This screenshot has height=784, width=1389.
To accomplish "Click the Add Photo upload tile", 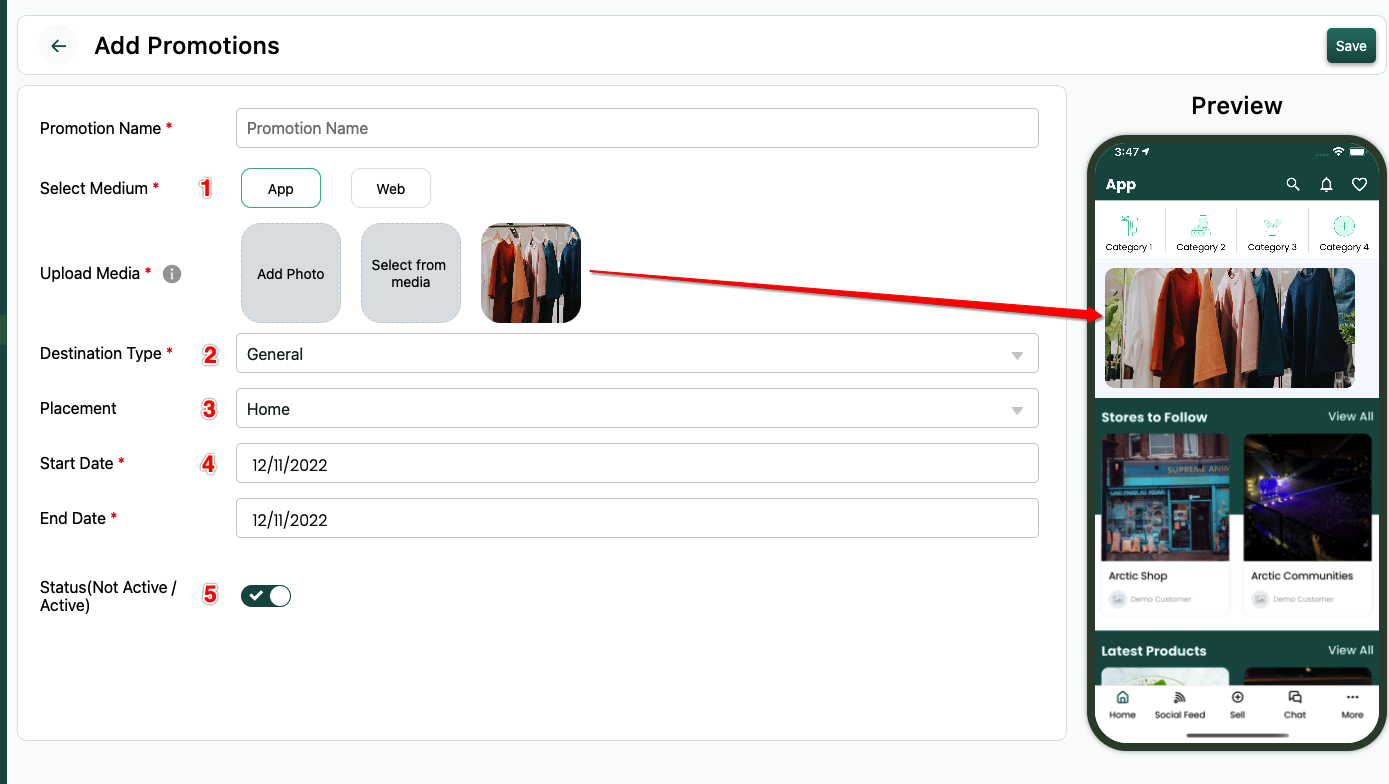I will [291, 273].
